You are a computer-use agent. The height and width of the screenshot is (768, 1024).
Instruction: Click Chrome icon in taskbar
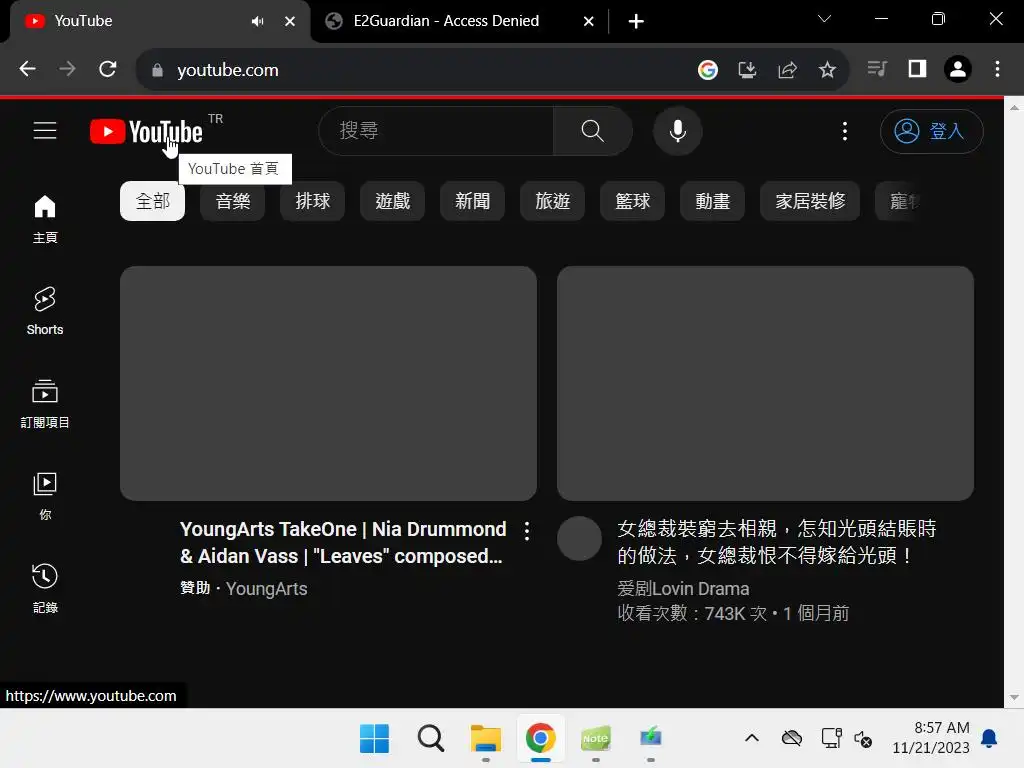click(x=541, y=739)
